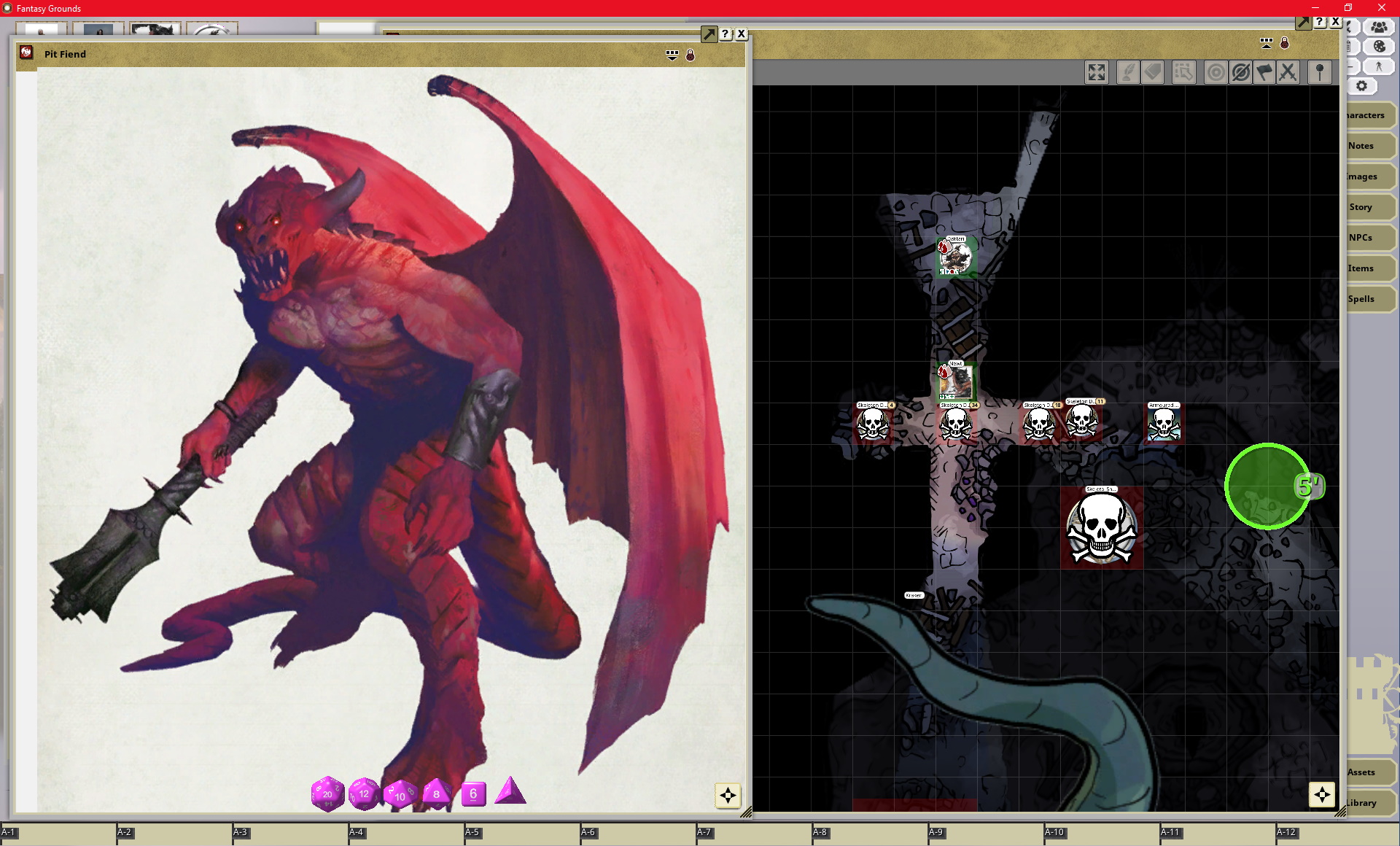
Task: Select the large skull token on map
Action: coord(1102,527)
